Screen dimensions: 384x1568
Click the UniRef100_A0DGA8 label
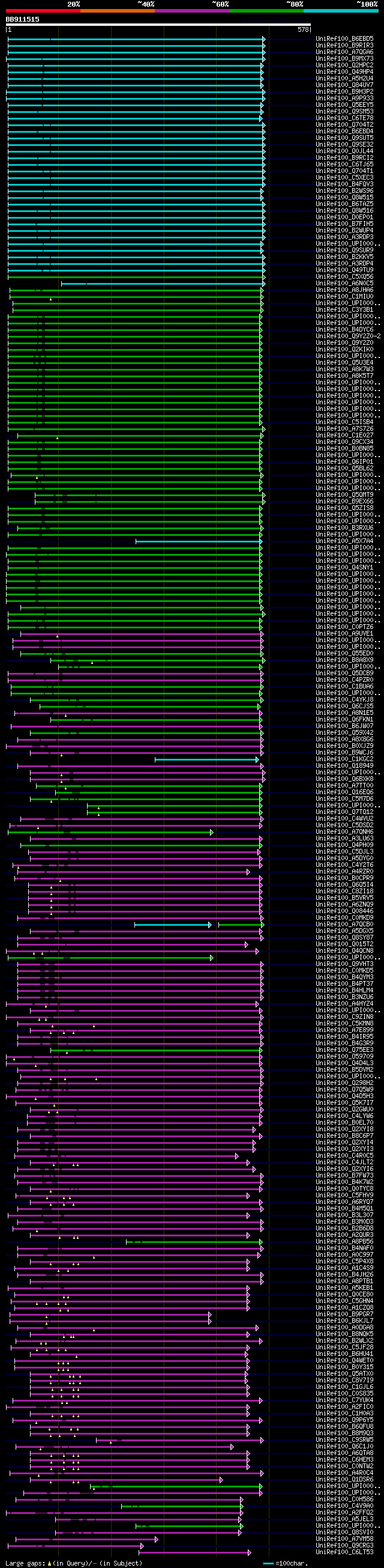[344, 1328]
